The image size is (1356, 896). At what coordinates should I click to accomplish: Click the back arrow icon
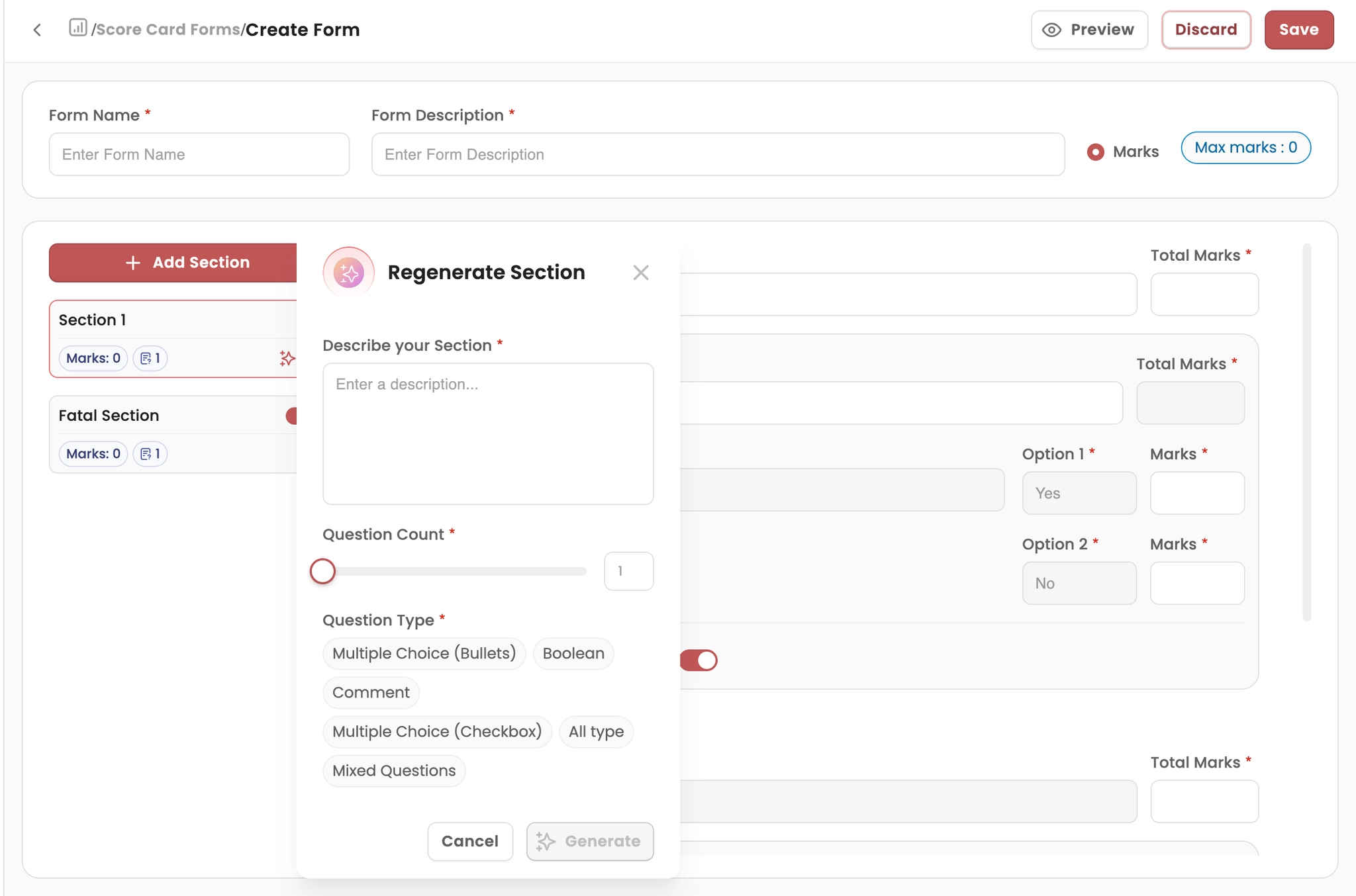point(37,30)
